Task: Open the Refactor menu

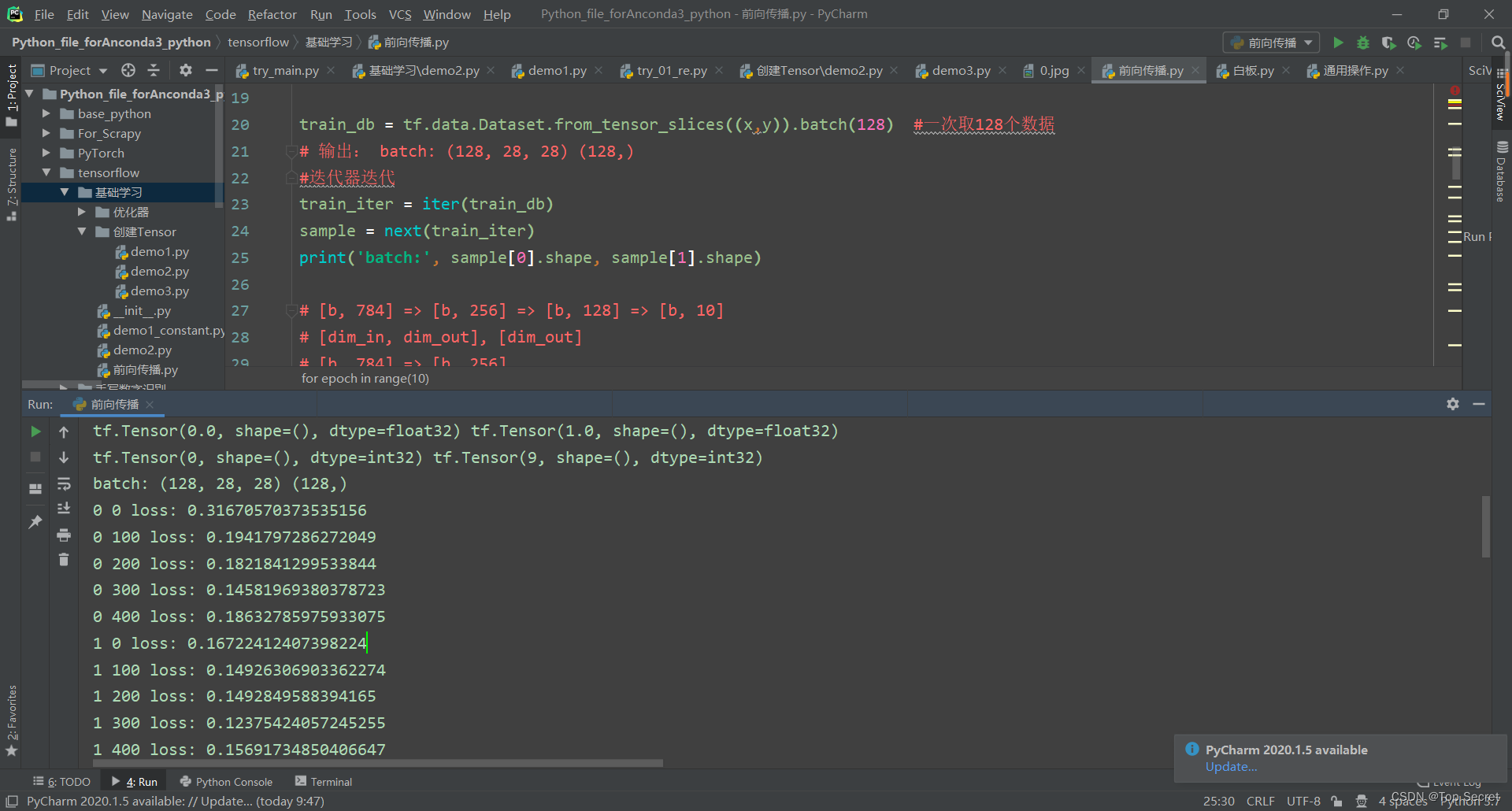Action: [x=272, y=14]
